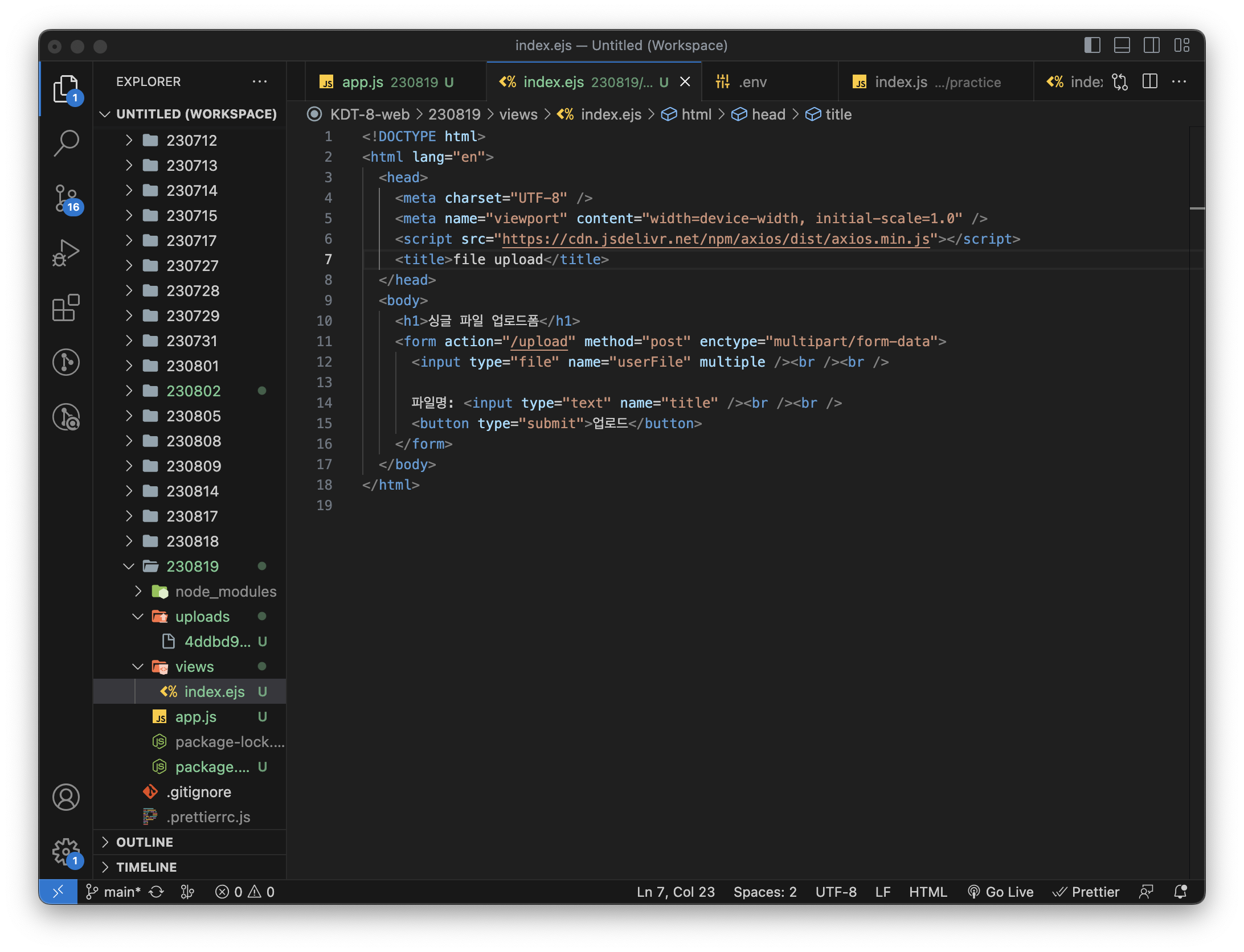
Task: Select the active index.ejs tab
Action: (594, 82)
